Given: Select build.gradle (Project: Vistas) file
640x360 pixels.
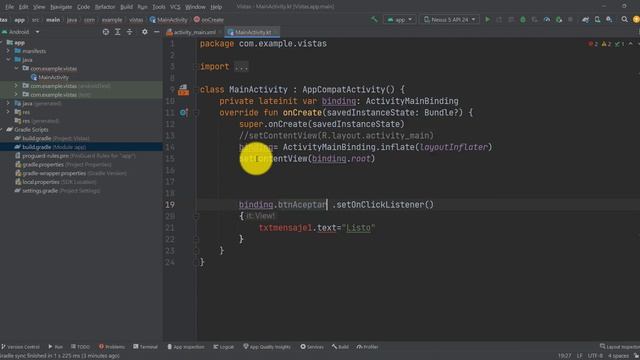Looking at the screenshot, I should (x=52, y=138).
